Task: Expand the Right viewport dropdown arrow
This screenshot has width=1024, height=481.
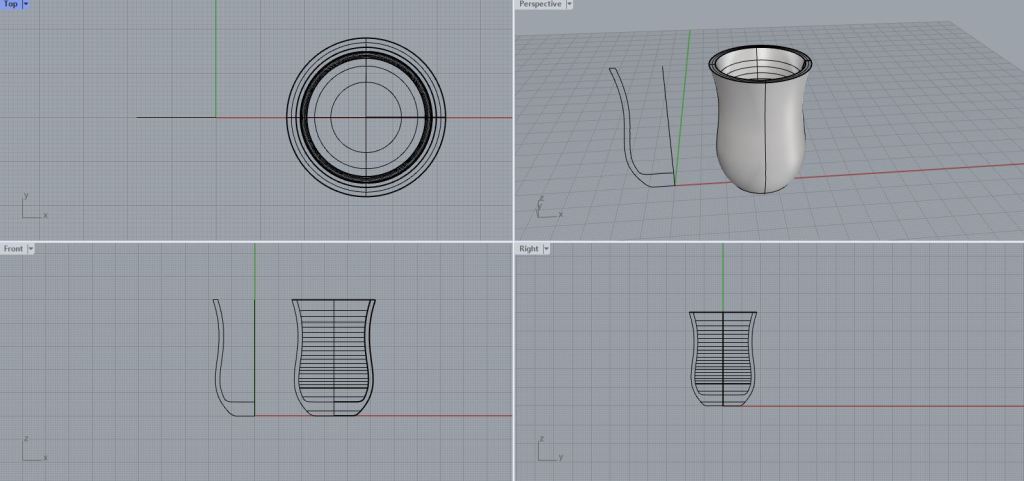Action: 547,248
